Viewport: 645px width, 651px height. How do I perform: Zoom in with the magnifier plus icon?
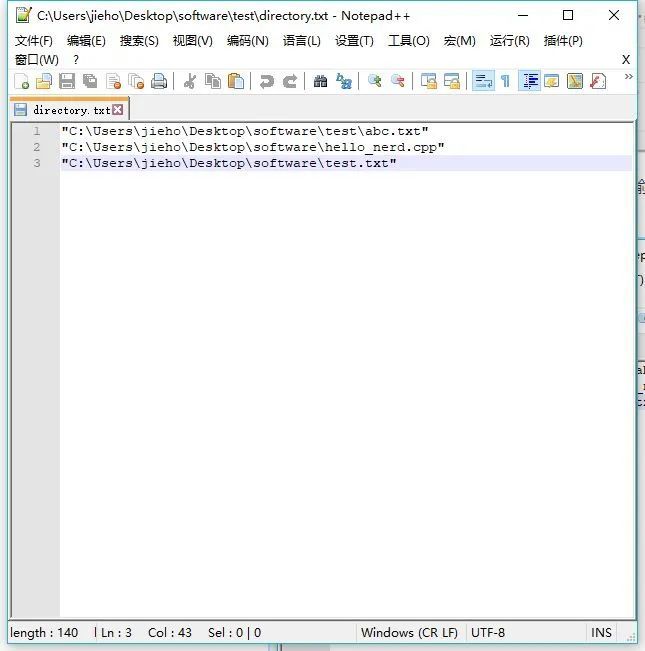click(375, 81)
